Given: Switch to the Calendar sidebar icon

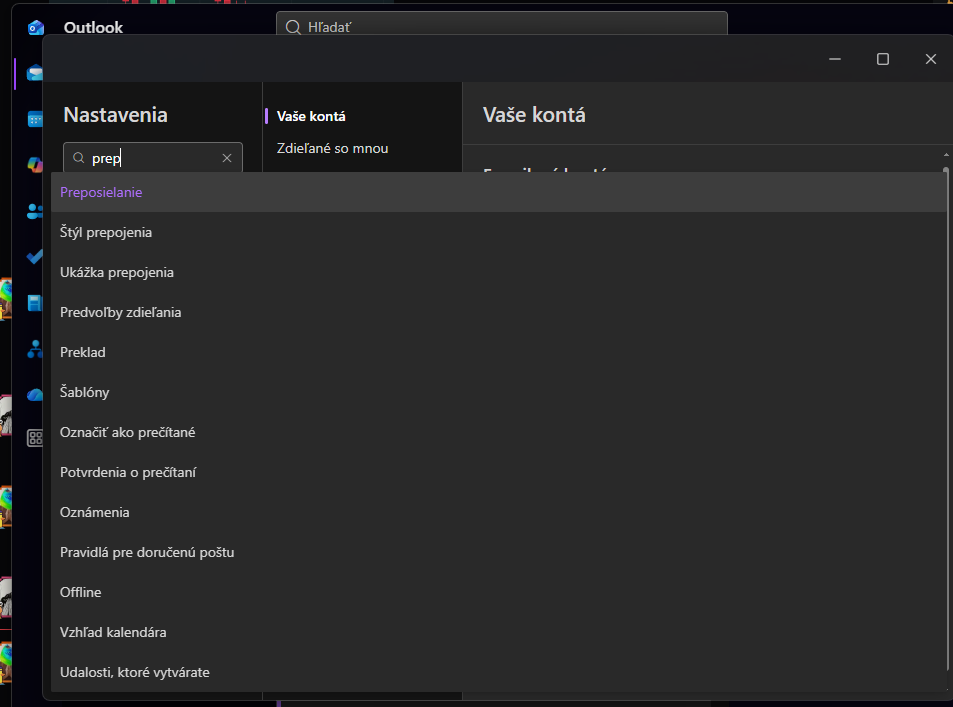Looking at the screenshot, I should tap(35, 119).
